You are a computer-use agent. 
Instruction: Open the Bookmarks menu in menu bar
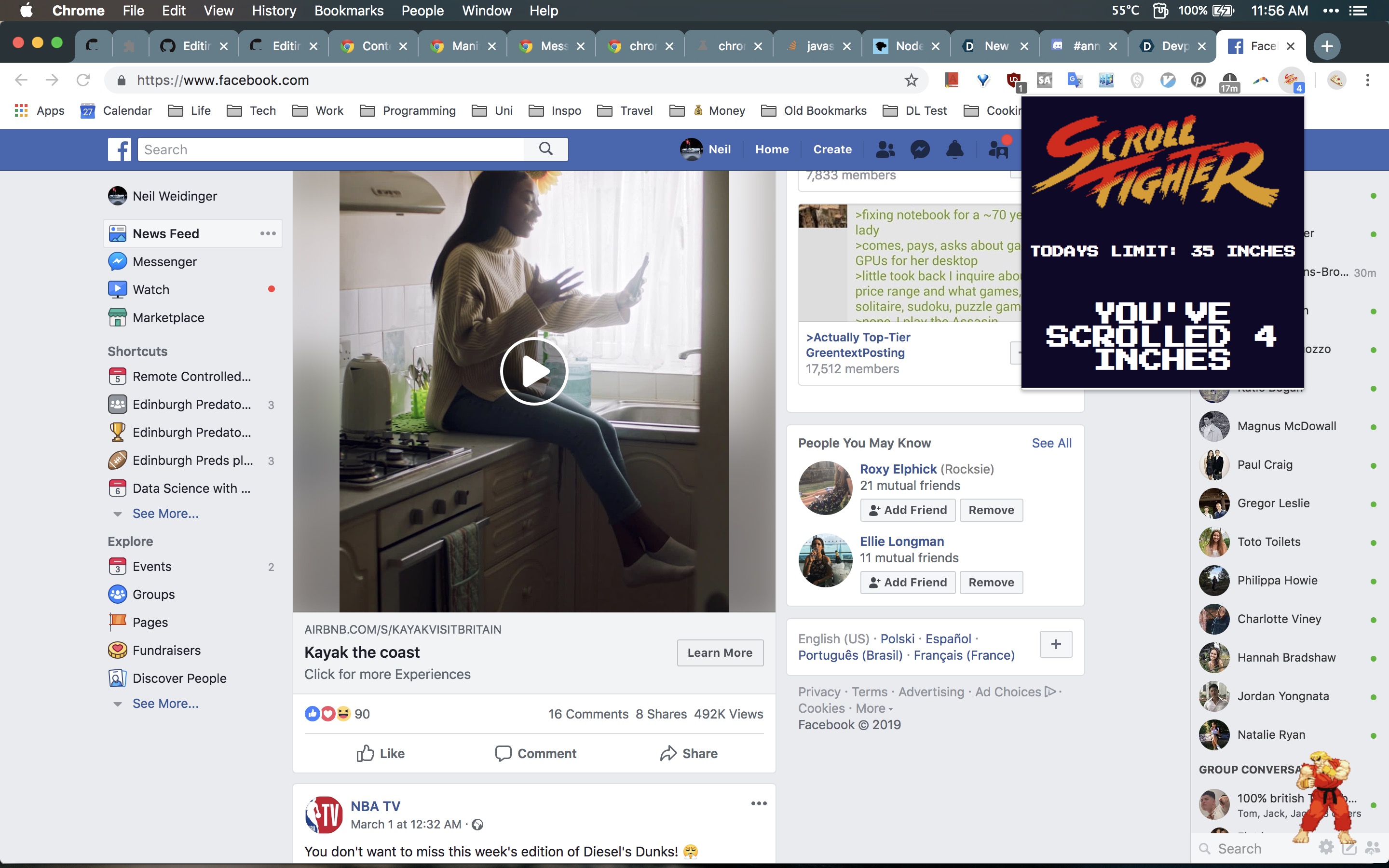pyautogui.click(x=348, y=10)
